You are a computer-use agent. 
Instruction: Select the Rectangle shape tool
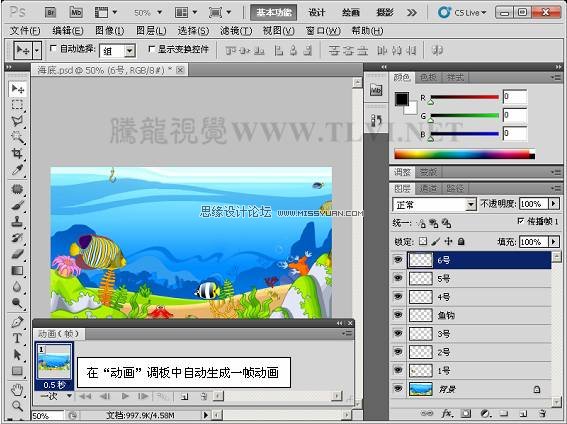pos(17,371)
